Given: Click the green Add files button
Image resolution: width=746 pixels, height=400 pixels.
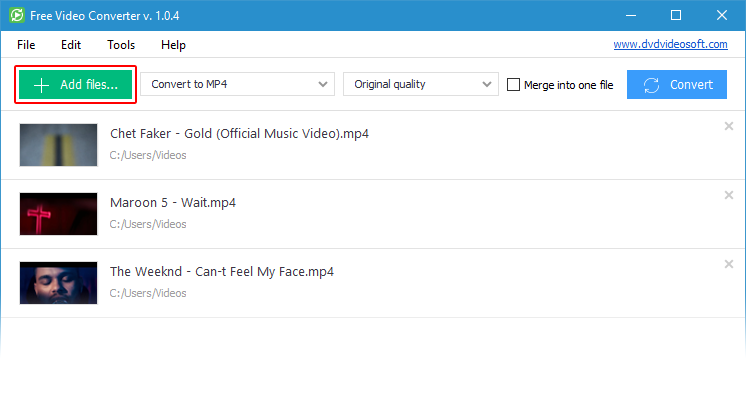Looking at the screenshot, I should 76,85.
